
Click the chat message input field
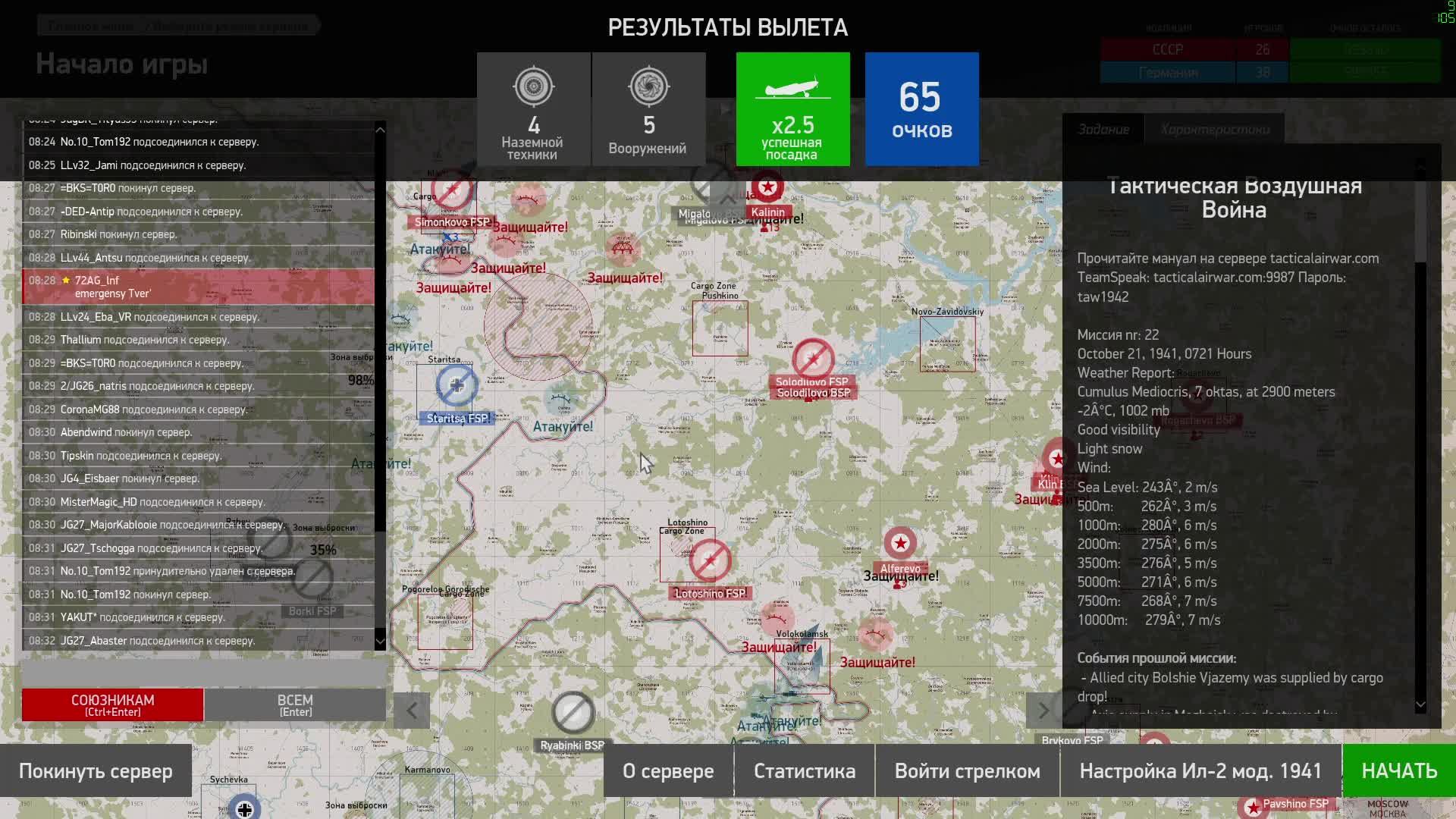(x=203, y=672)
